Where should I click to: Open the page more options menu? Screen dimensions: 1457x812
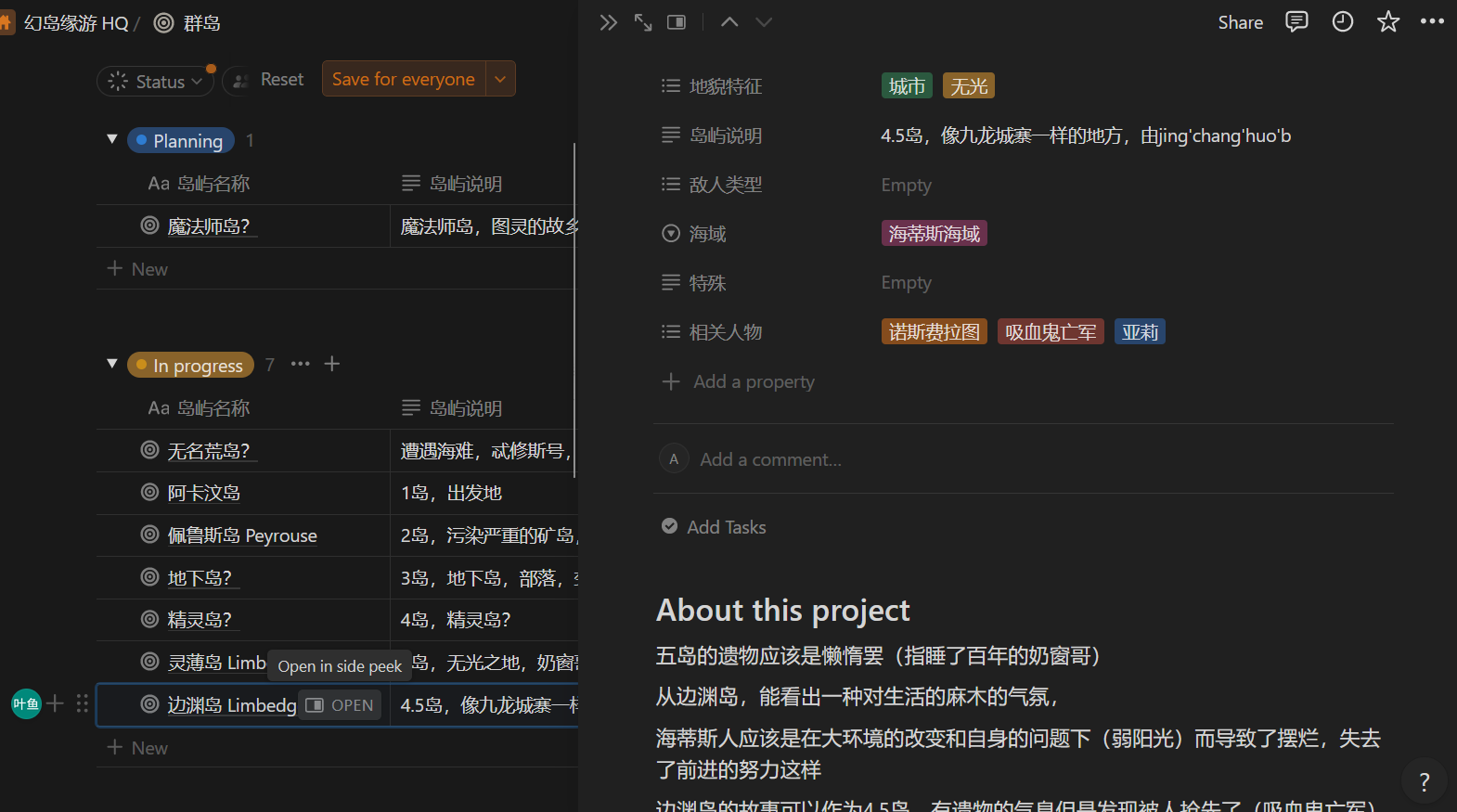coord(1432,22)
